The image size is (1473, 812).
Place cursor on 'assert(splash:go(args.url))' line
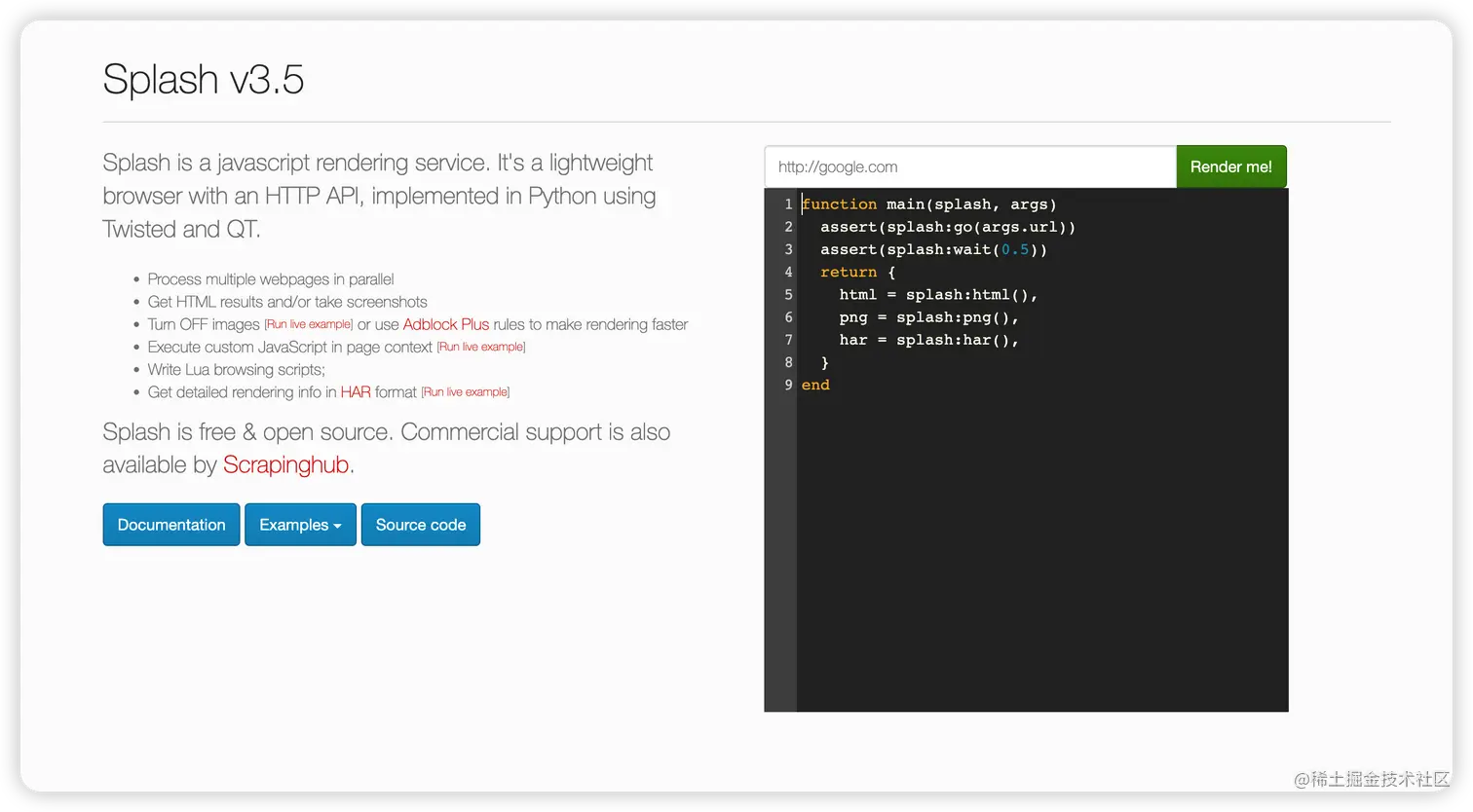(948, 227)
